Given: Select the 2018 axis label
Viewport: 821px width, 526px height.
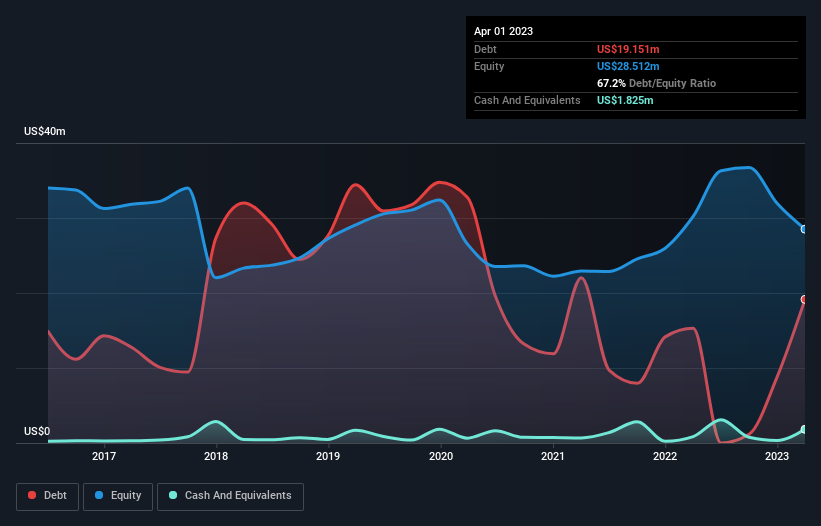Looking at the screenshot, I should (x=216, y=456).
